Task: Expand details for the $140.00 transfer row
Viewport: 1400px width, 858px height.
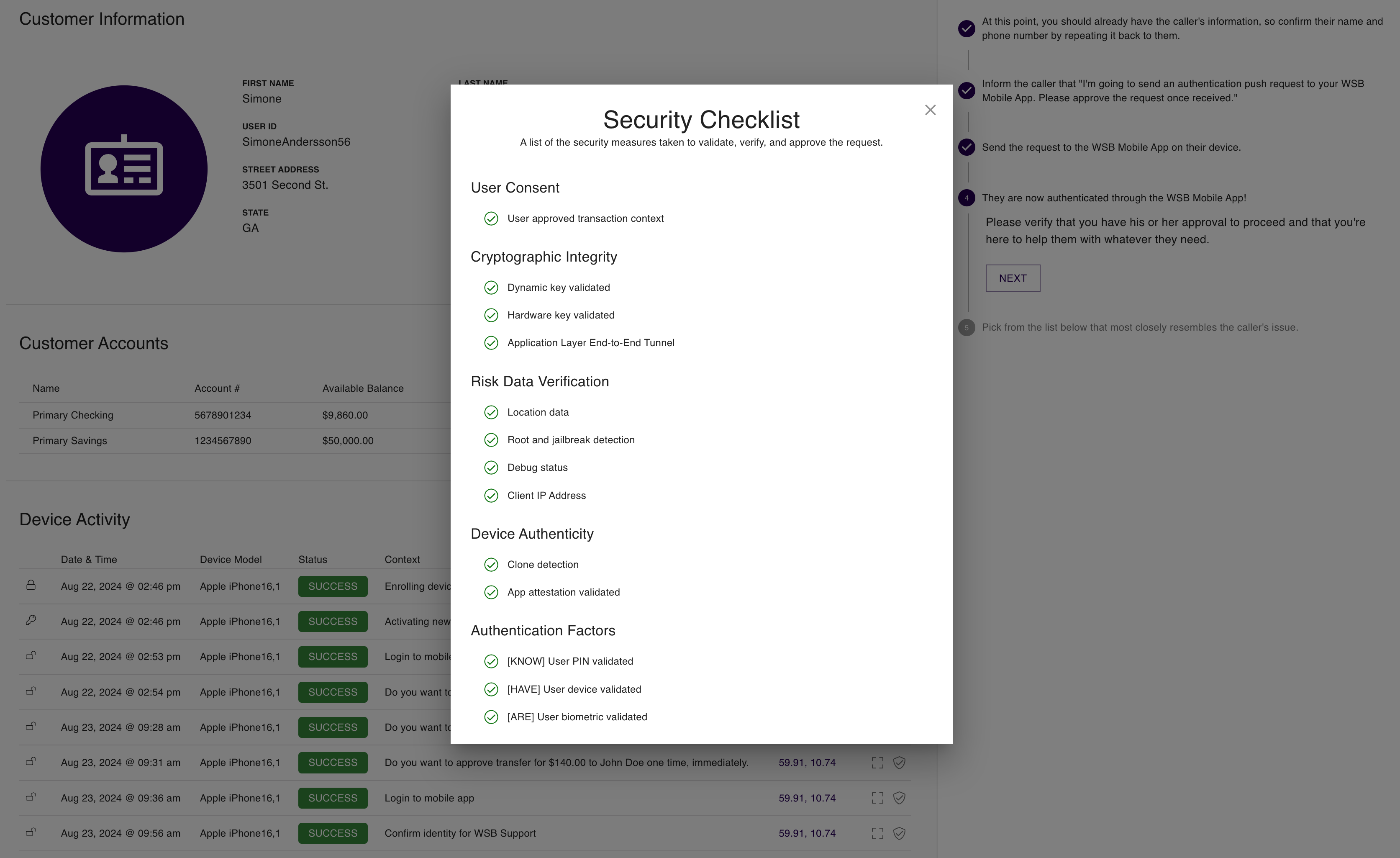Action: (877, 763)
